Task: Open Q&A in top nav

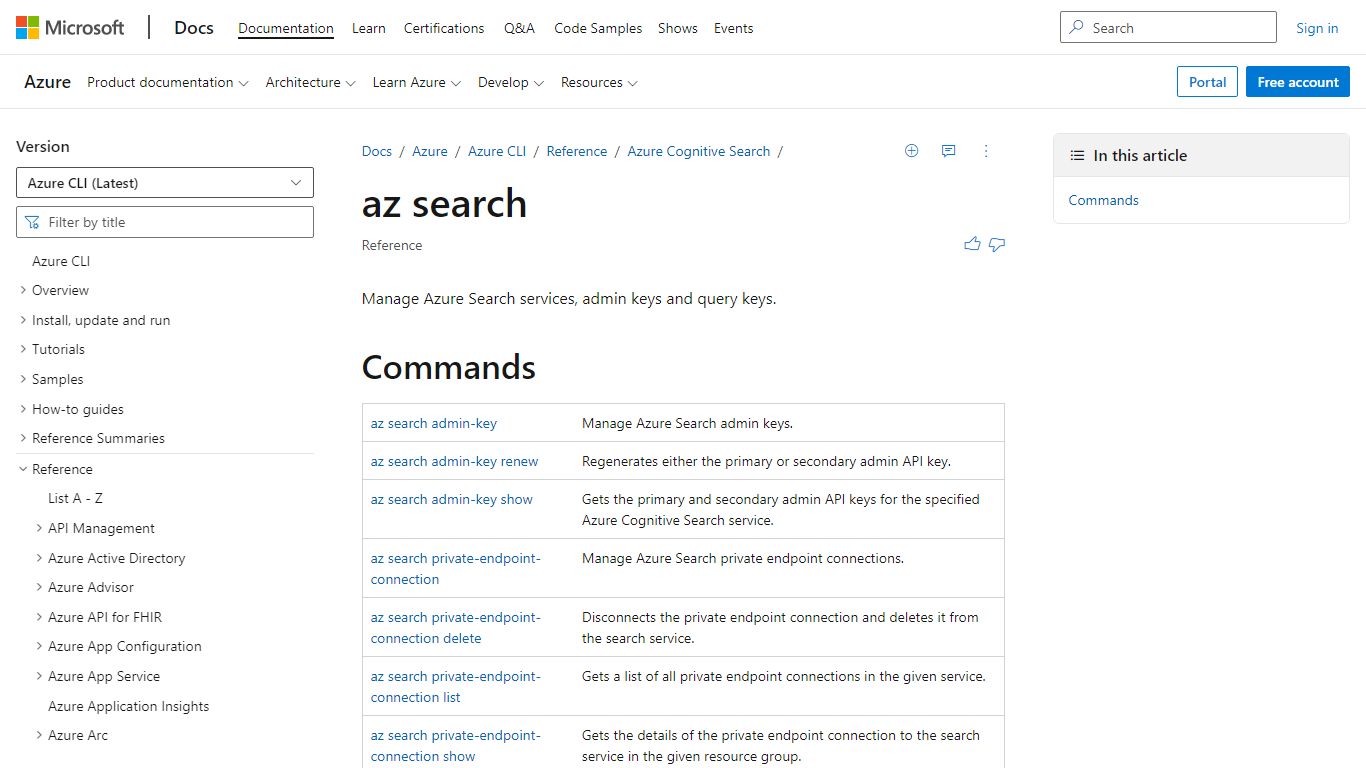Action: [x=519, y=28]
